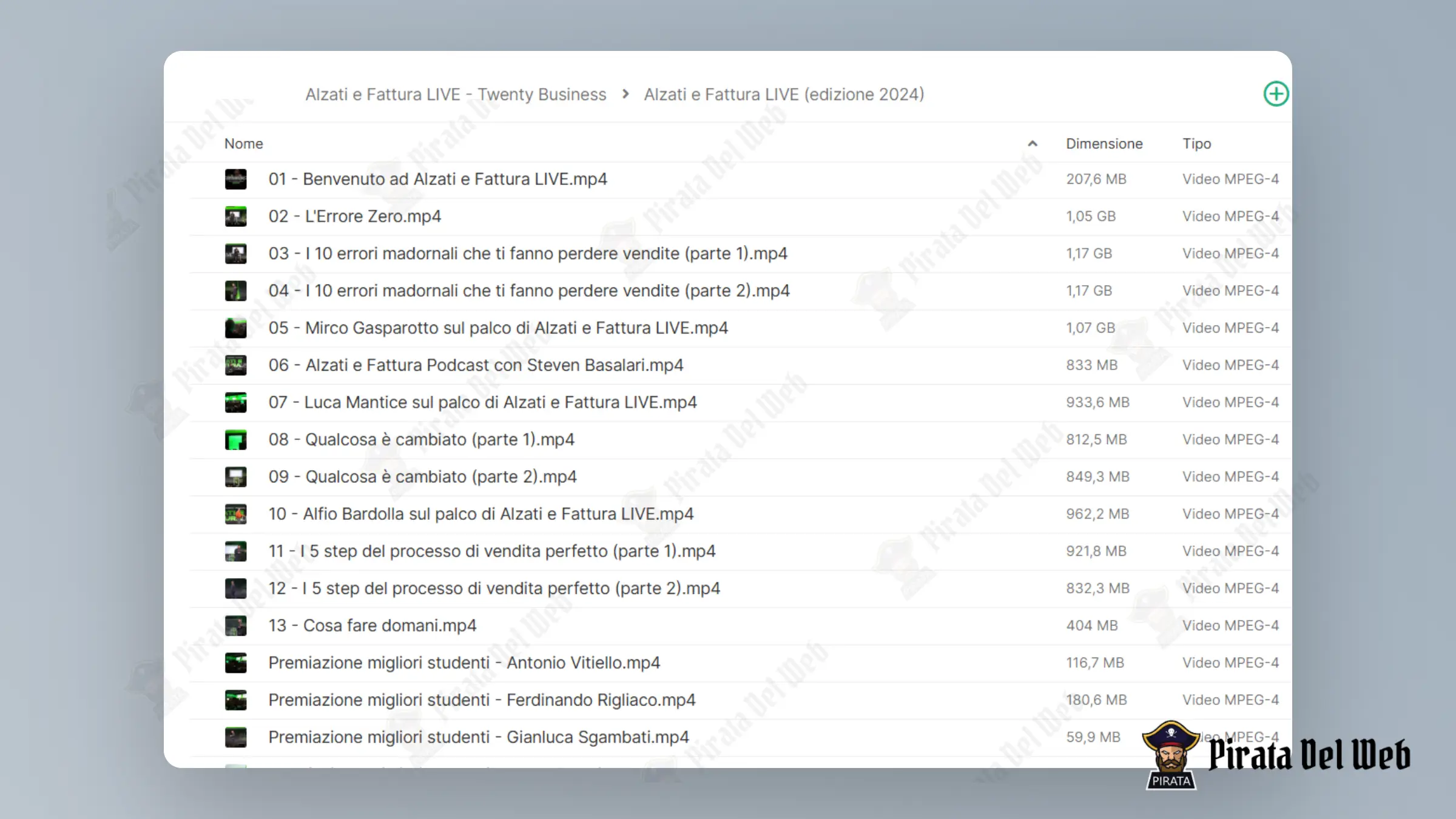Viewport: 1456px width, 819px height.
Task: Select file 01 - Benvenuto ad Alzati e Fattura LIVE.mp4
Action: coord(437,179)
